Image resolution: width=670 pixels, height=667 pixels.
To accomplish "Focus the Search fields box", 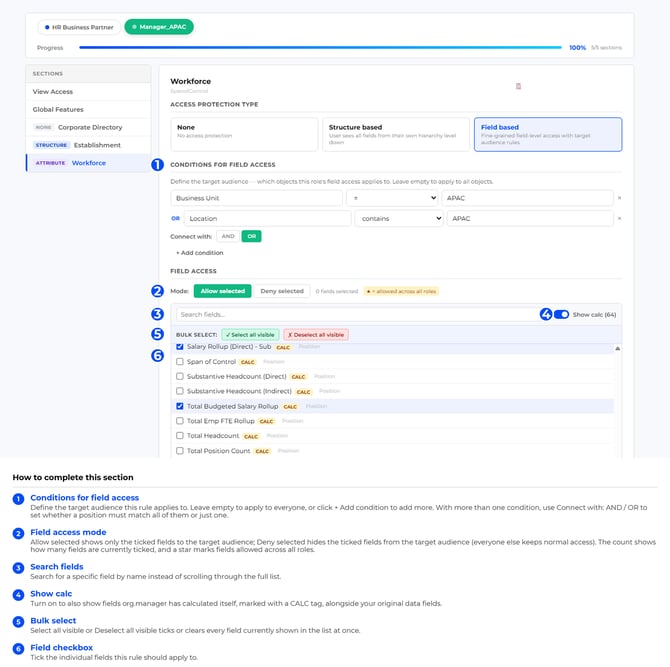I will point(357,314).
